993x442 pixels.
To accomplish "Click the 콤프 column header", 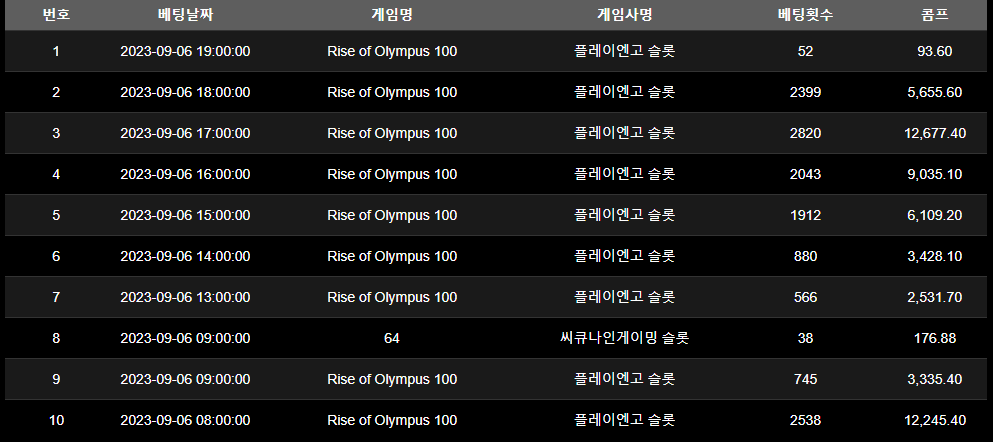I will tap(935, 15).
